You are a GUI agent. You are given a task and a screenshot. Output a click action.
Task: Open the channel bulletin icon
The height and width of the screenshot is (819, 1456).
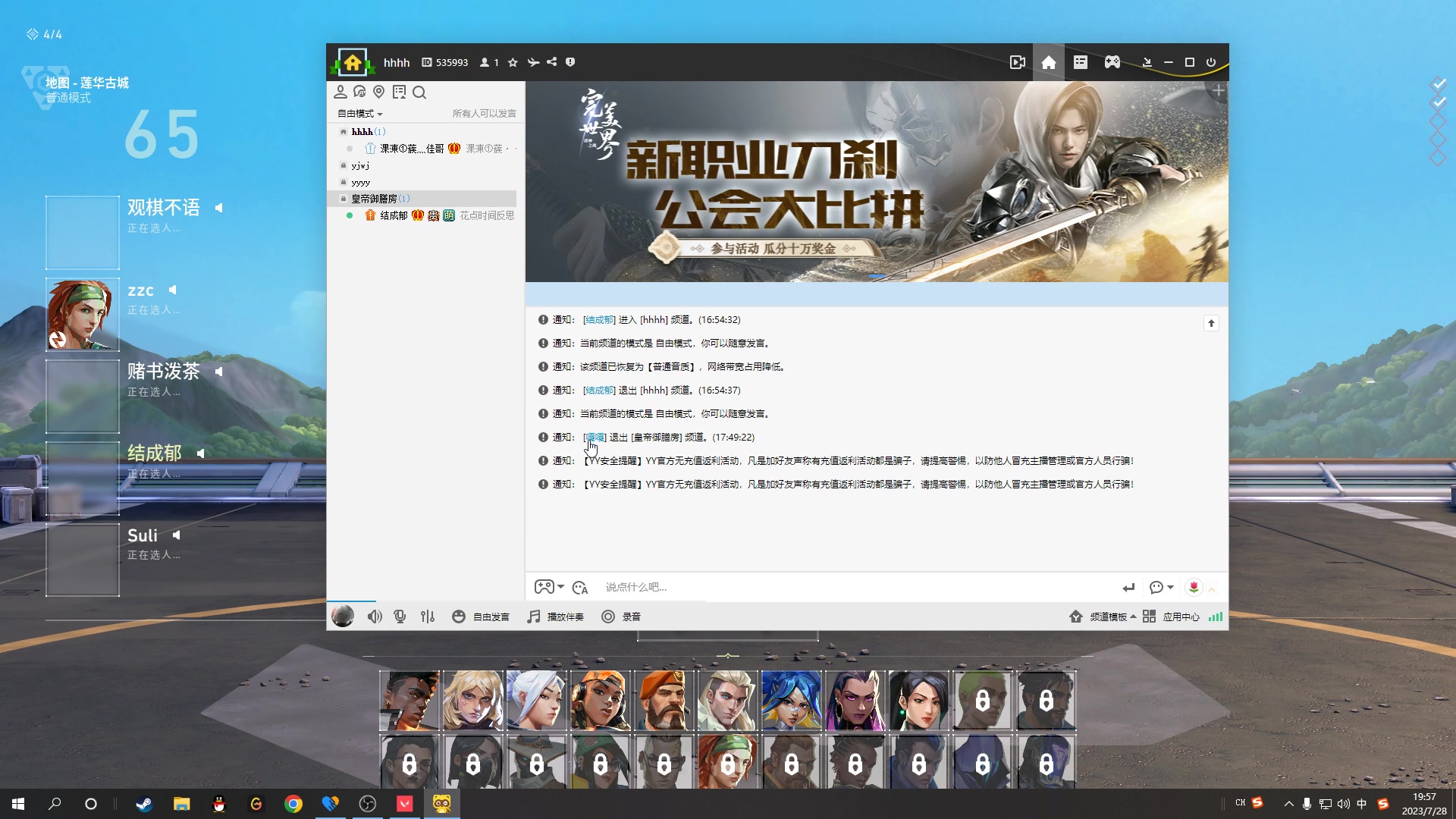399,92
